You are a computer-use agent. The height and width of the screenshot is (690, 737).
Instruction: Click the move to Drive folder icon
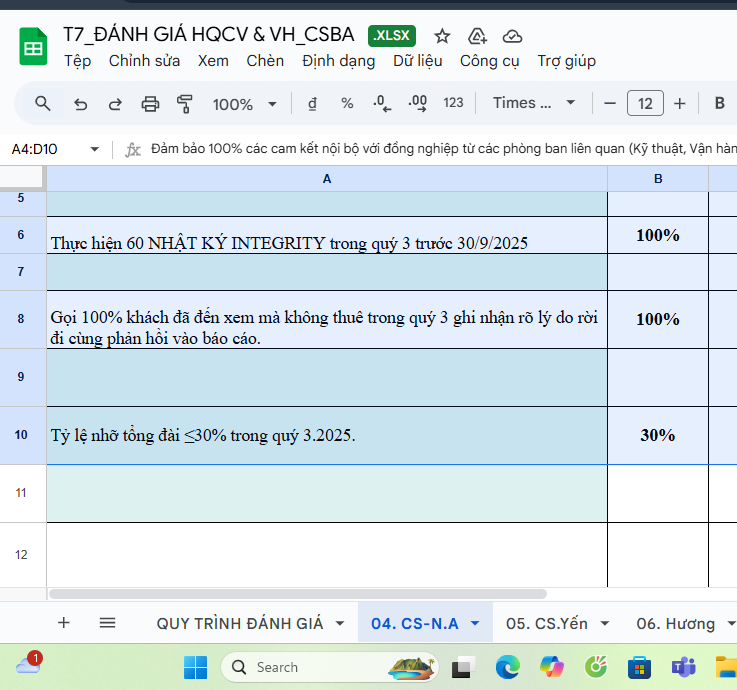pos(477,36)
